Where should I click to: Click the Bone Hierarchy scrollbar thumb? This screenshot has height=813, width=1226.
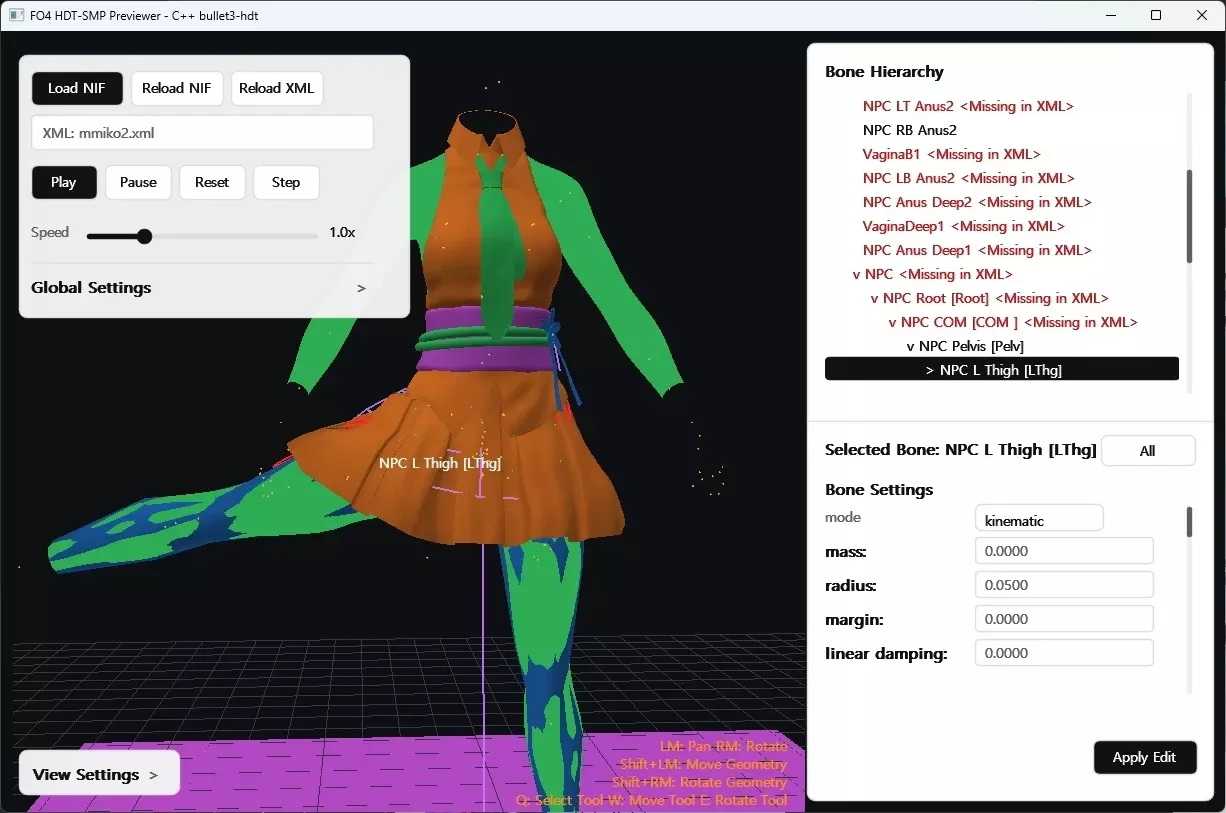[x=1189, y=216]
